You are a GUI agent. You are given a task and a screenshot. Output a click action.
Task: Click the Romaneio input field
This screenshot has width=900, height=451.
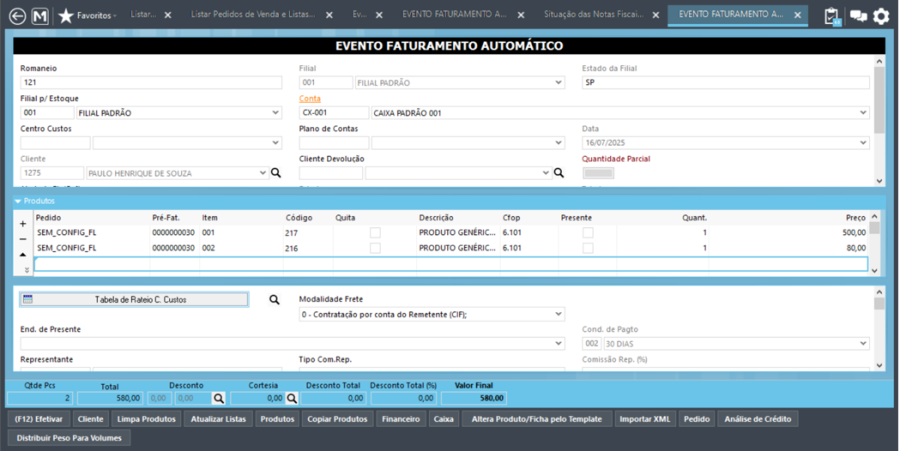150,82
